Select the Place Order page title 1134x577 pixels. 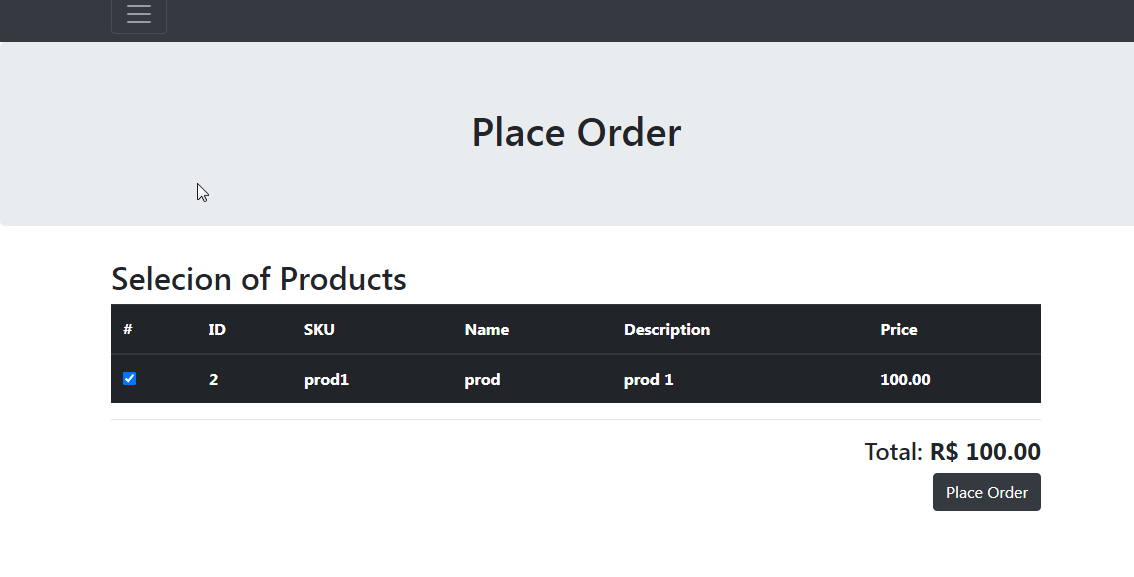tap(576, 131)
